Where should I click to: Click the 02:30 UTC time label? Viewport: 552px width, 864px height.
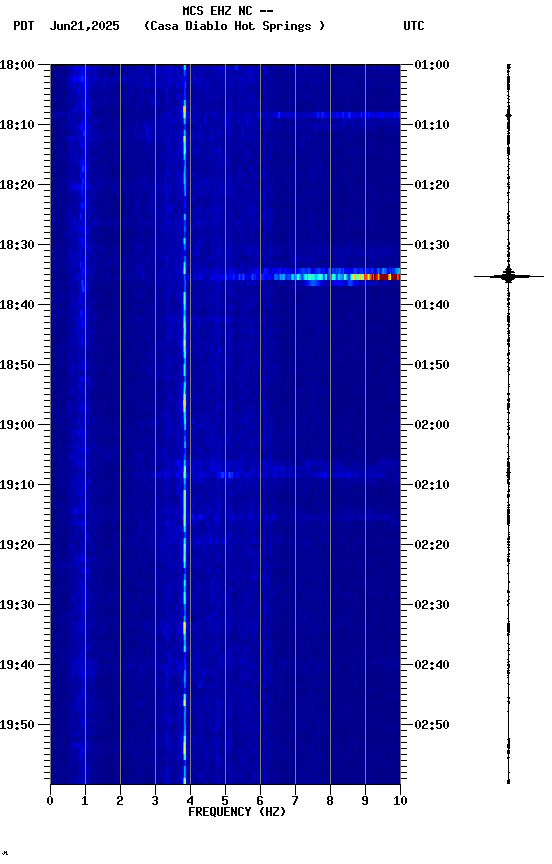[432, 605]
